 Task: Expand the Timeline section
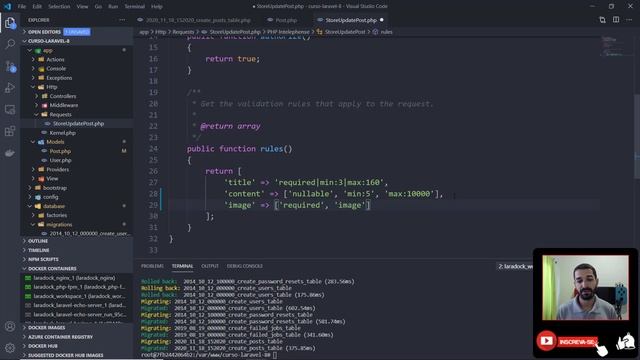point(77,250)
